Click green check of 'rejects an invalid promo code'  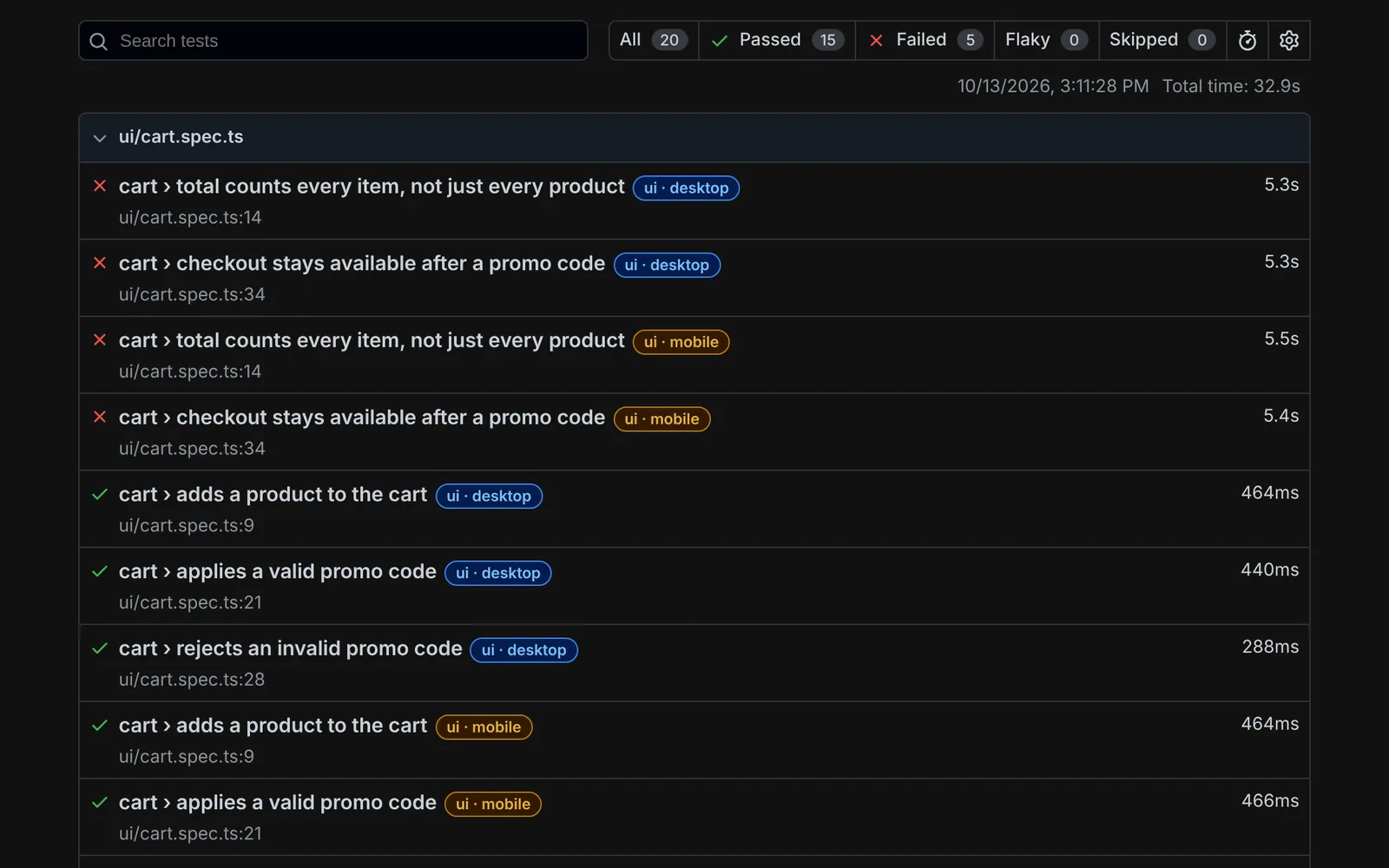pyautogui.click(x=100, y=648)
